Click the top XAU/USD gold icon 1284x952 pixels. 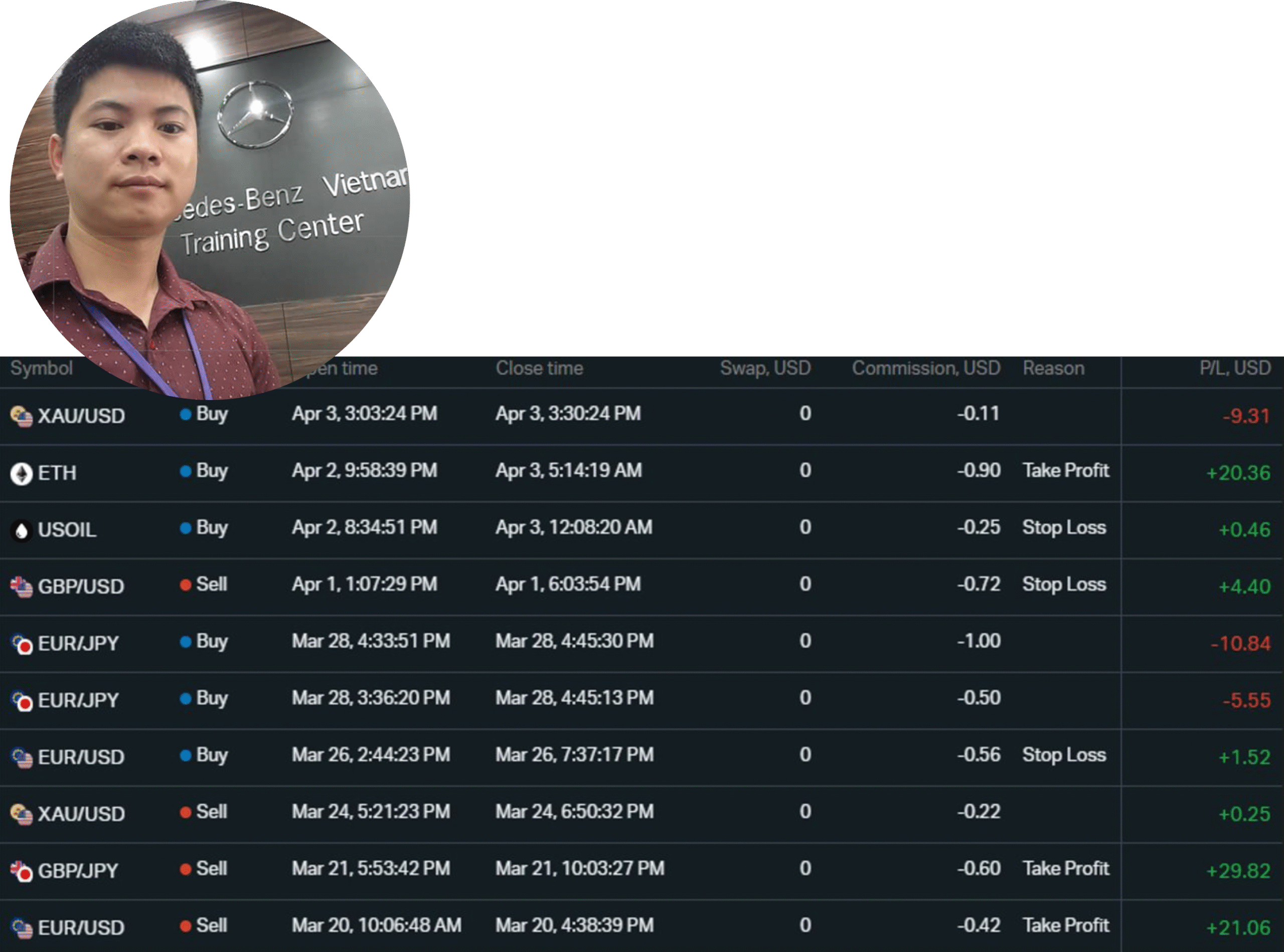(x=22, y=417)
